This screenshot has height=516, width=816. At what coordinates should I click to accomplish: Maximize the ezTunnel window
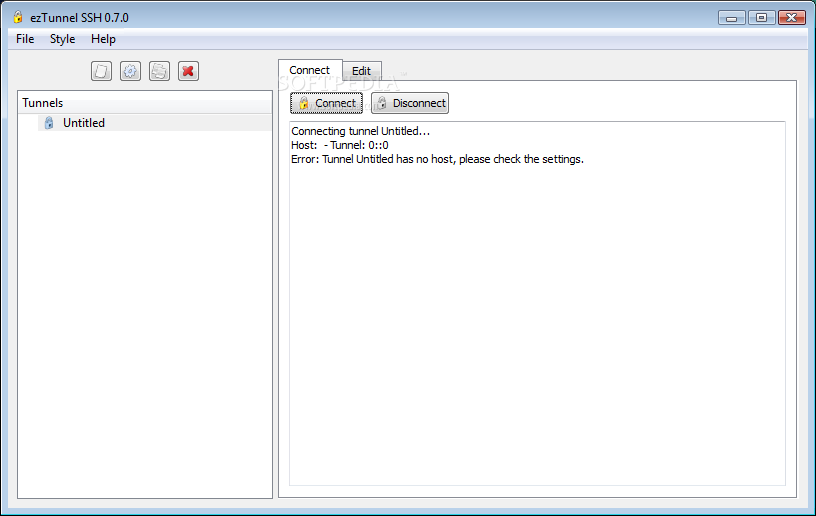tap(761, 18)
